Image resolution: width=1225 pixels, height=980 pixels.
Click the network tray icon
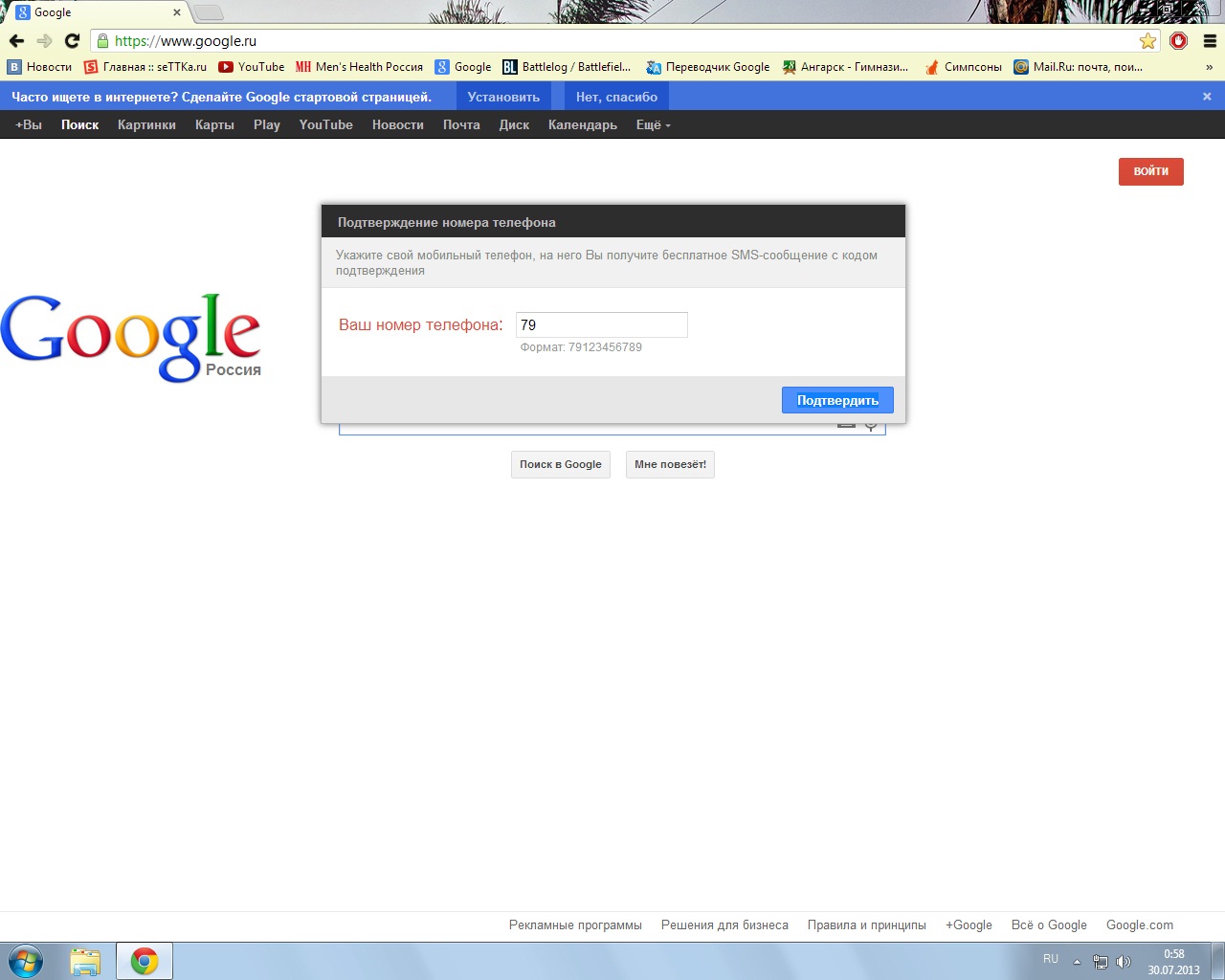coord(1101,962)
